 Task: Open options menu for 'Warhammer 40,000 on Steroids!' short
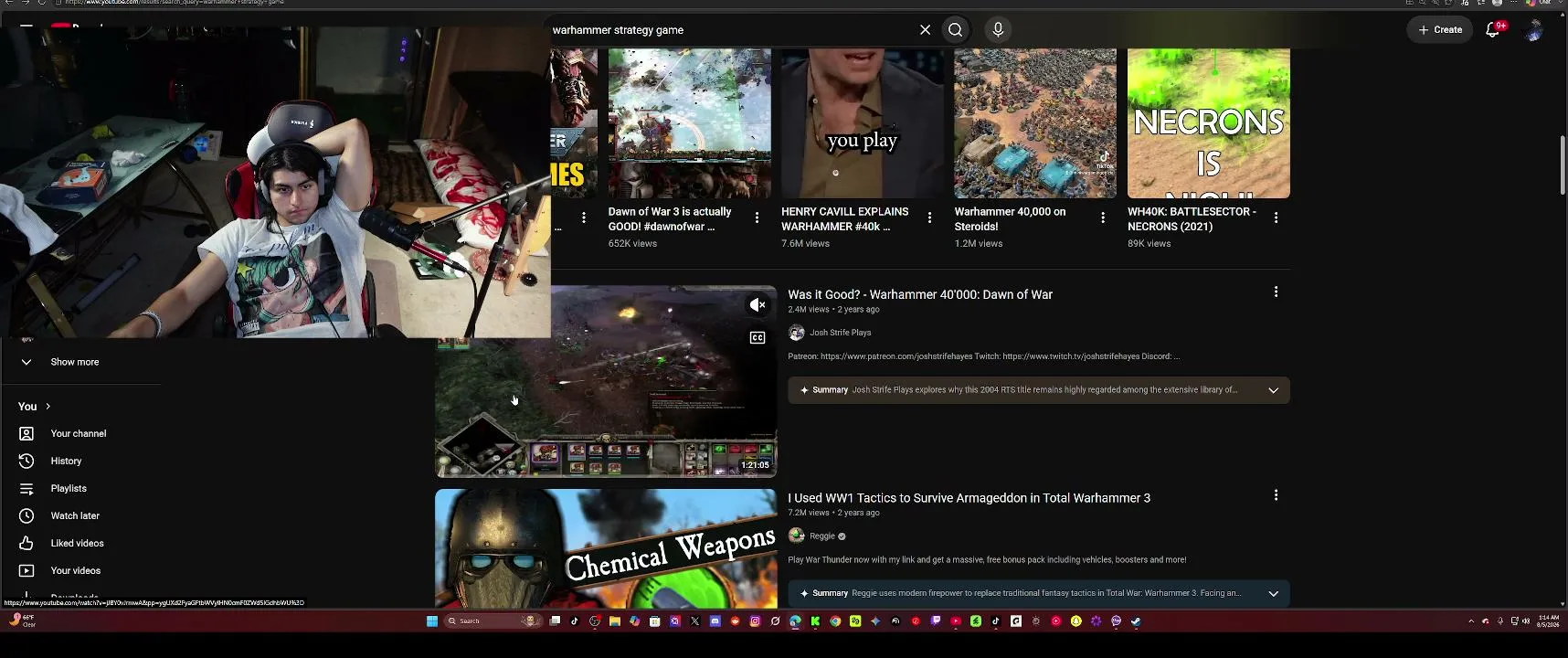point(1103,218)
